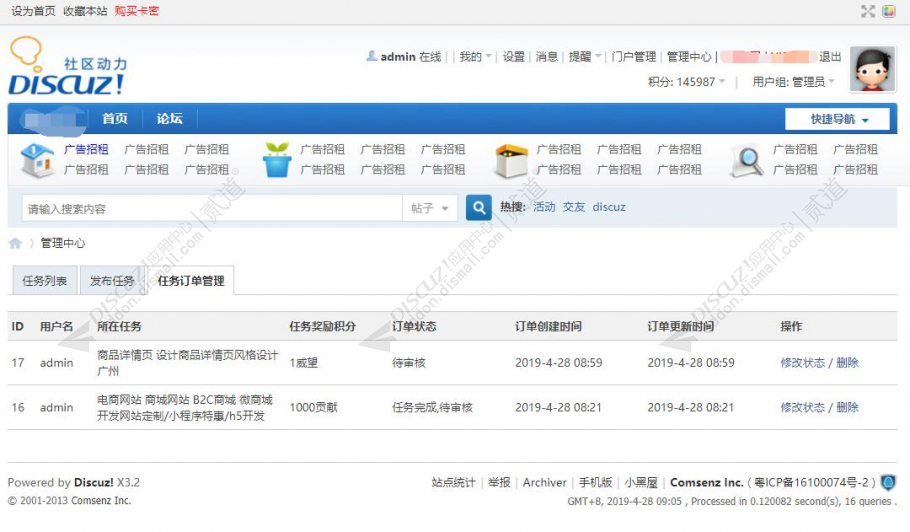Click 删除 for order 16

847,407
